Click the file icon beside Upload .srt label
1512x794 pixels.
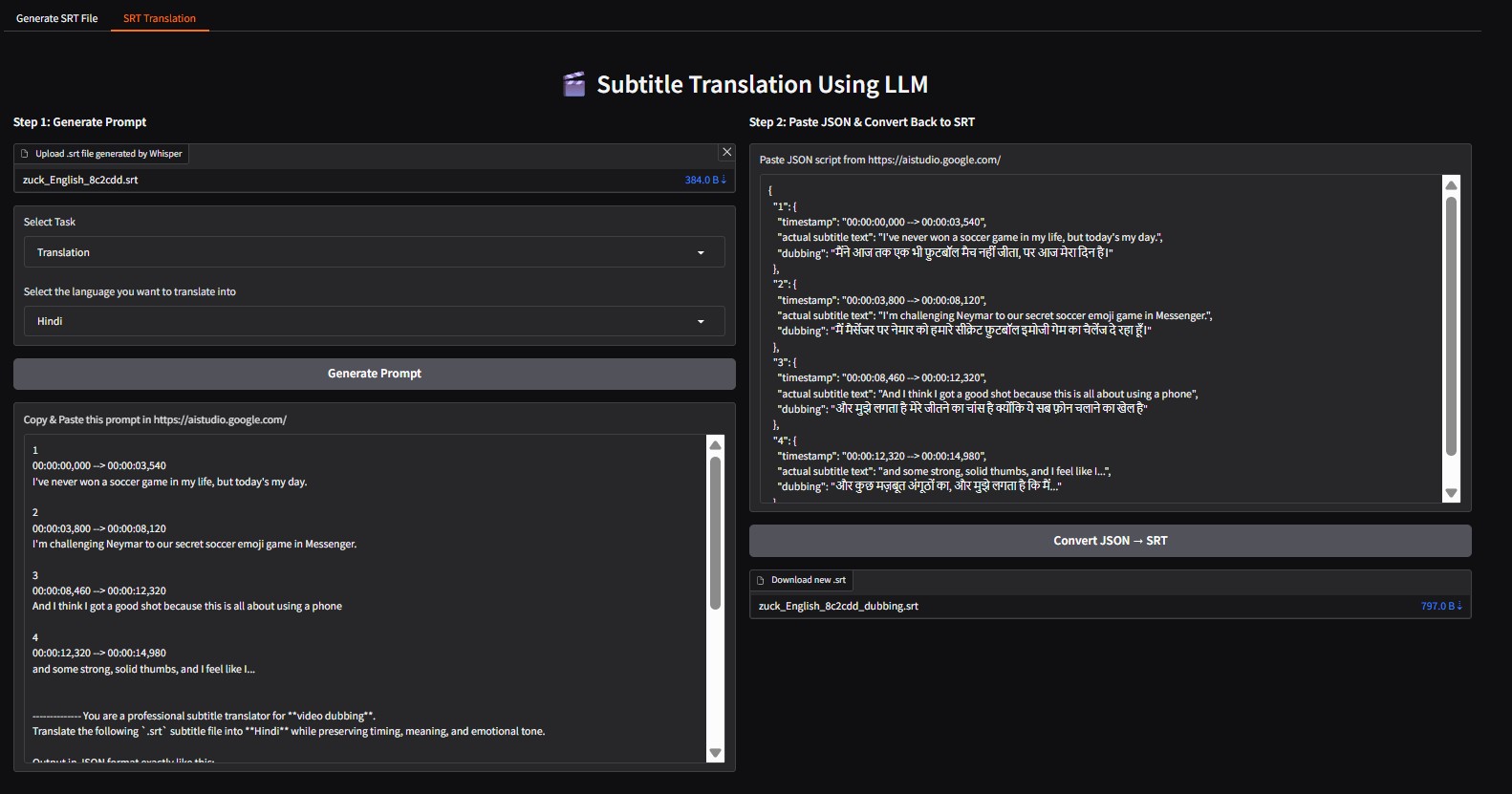(x=25, y=154)
